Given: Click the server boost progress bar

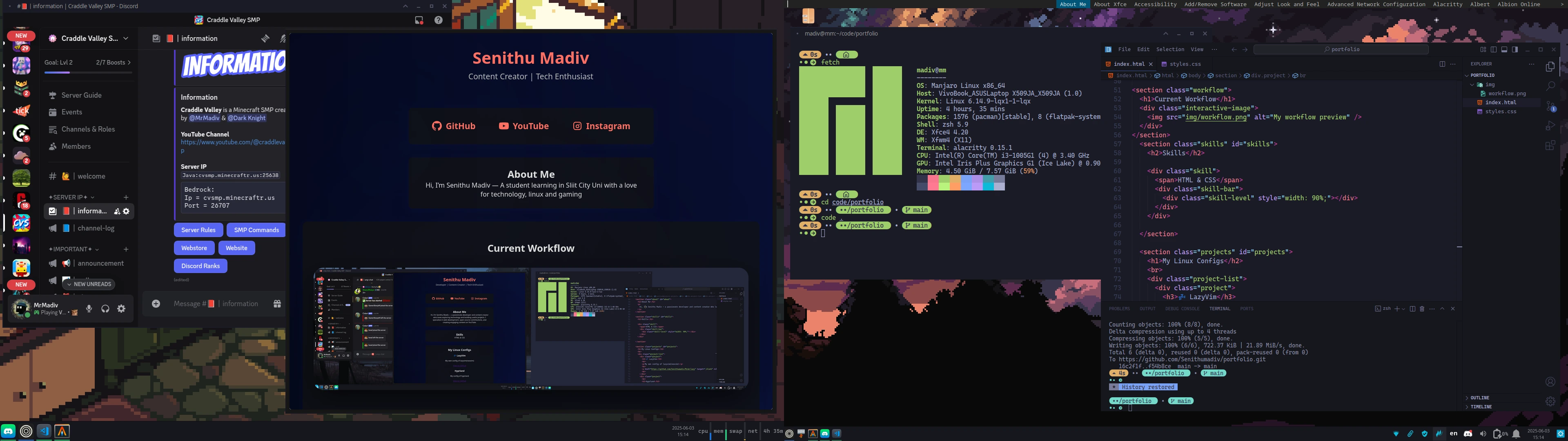Looking at the screenshot, I should (x=88, y=72).
